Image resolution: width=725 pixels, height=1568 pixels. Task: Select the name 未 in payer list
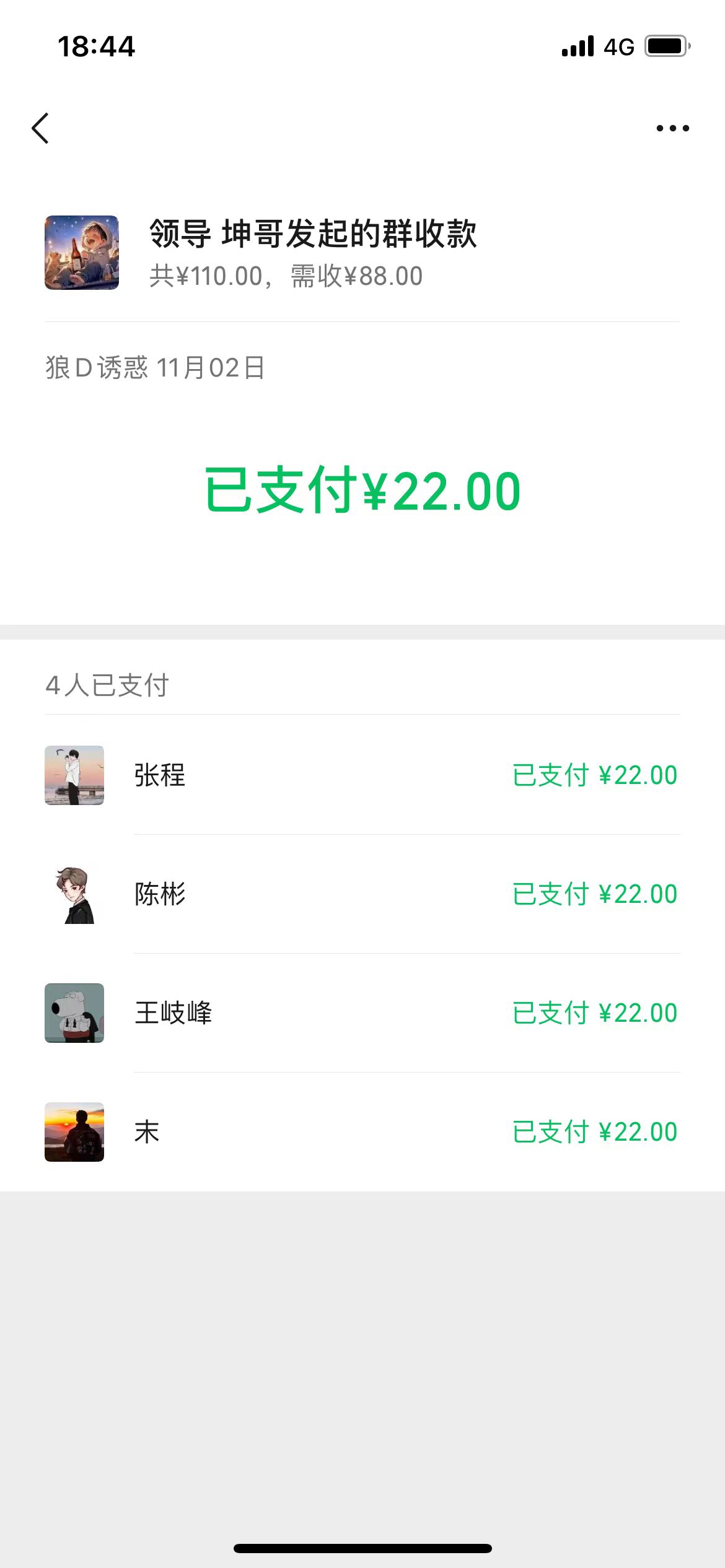click(147, 1132)
